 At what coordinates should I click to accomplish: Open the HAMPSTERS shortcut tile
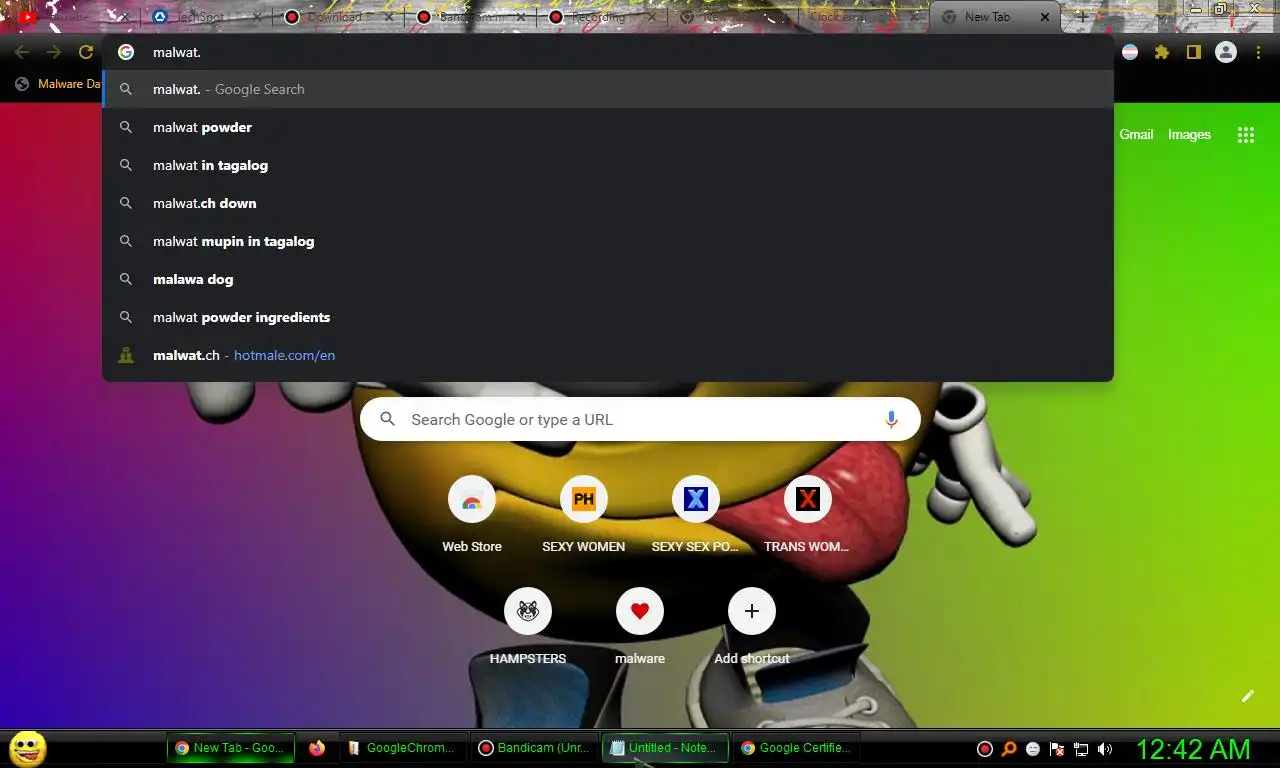(528, 611)
